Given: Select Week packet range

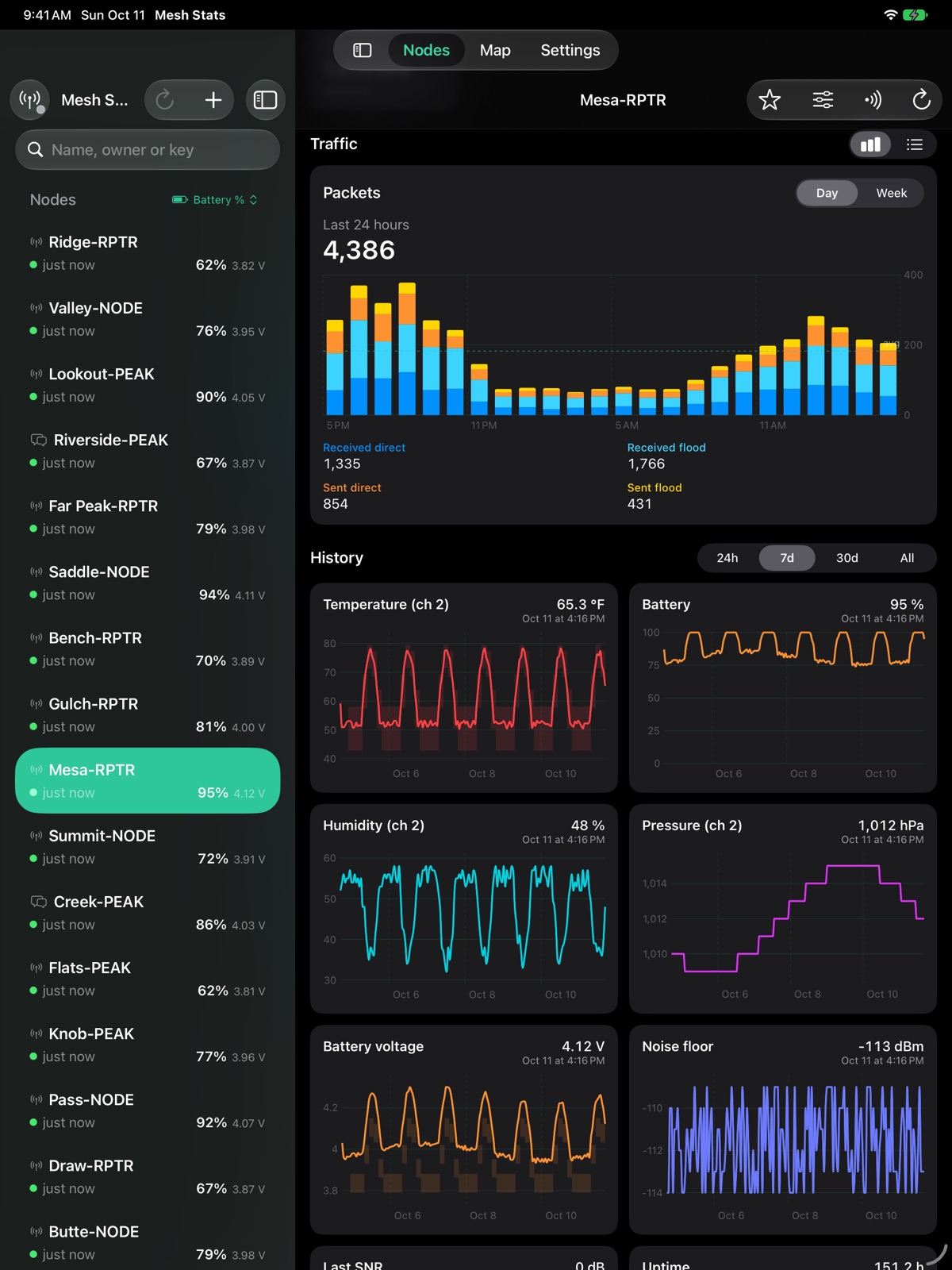Looking at the screenshot, I should (891, 193).
